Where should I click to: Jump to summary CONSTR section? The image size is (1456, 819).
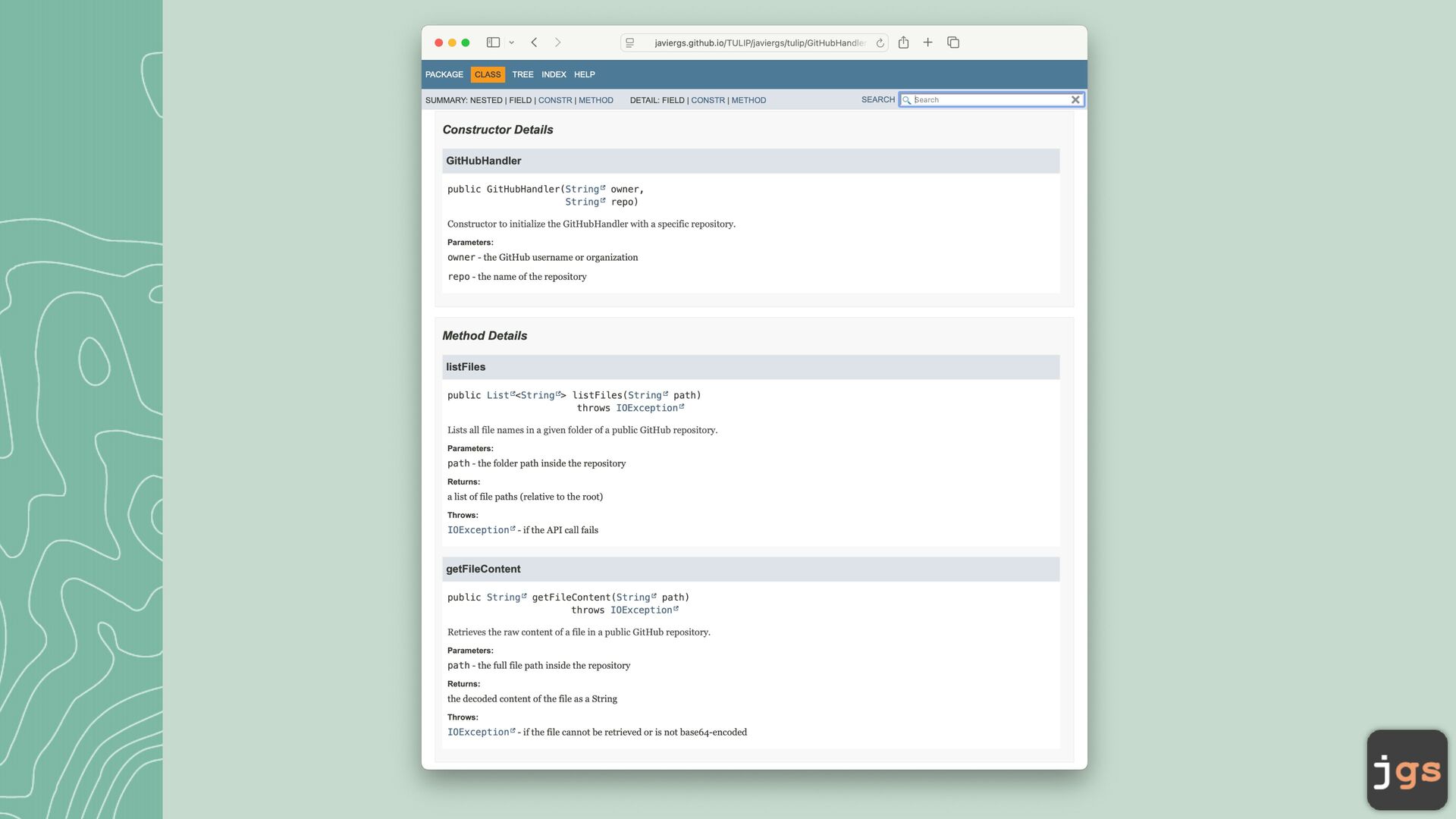click(555, 100)
